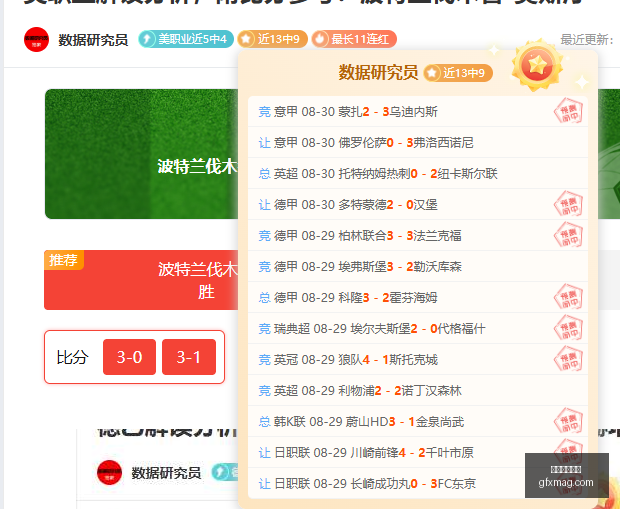Click the 近13中9 badge inside the popup header
620x509 pixels.
(x=458, y=73)
